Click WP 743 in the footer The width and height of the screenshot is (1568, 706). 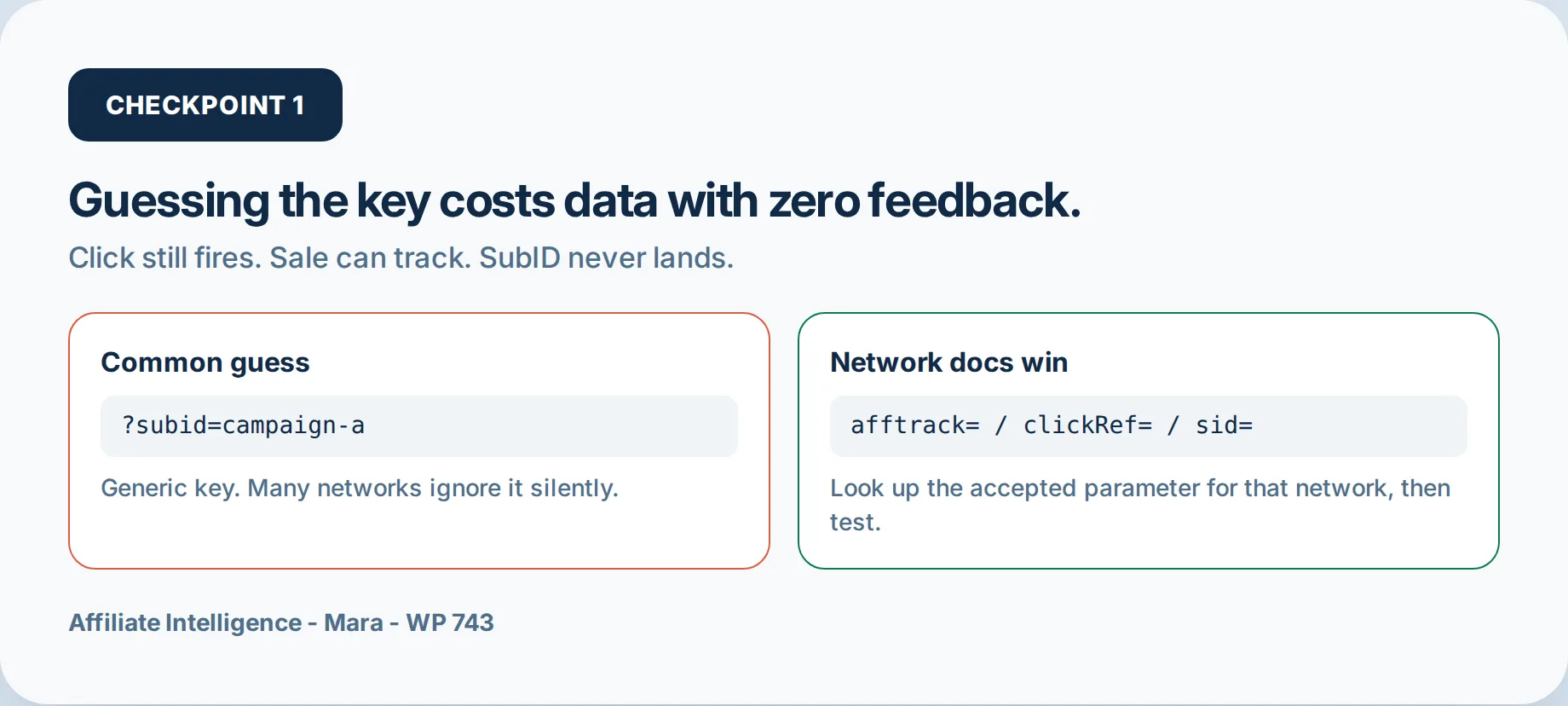tap(450, 622)
